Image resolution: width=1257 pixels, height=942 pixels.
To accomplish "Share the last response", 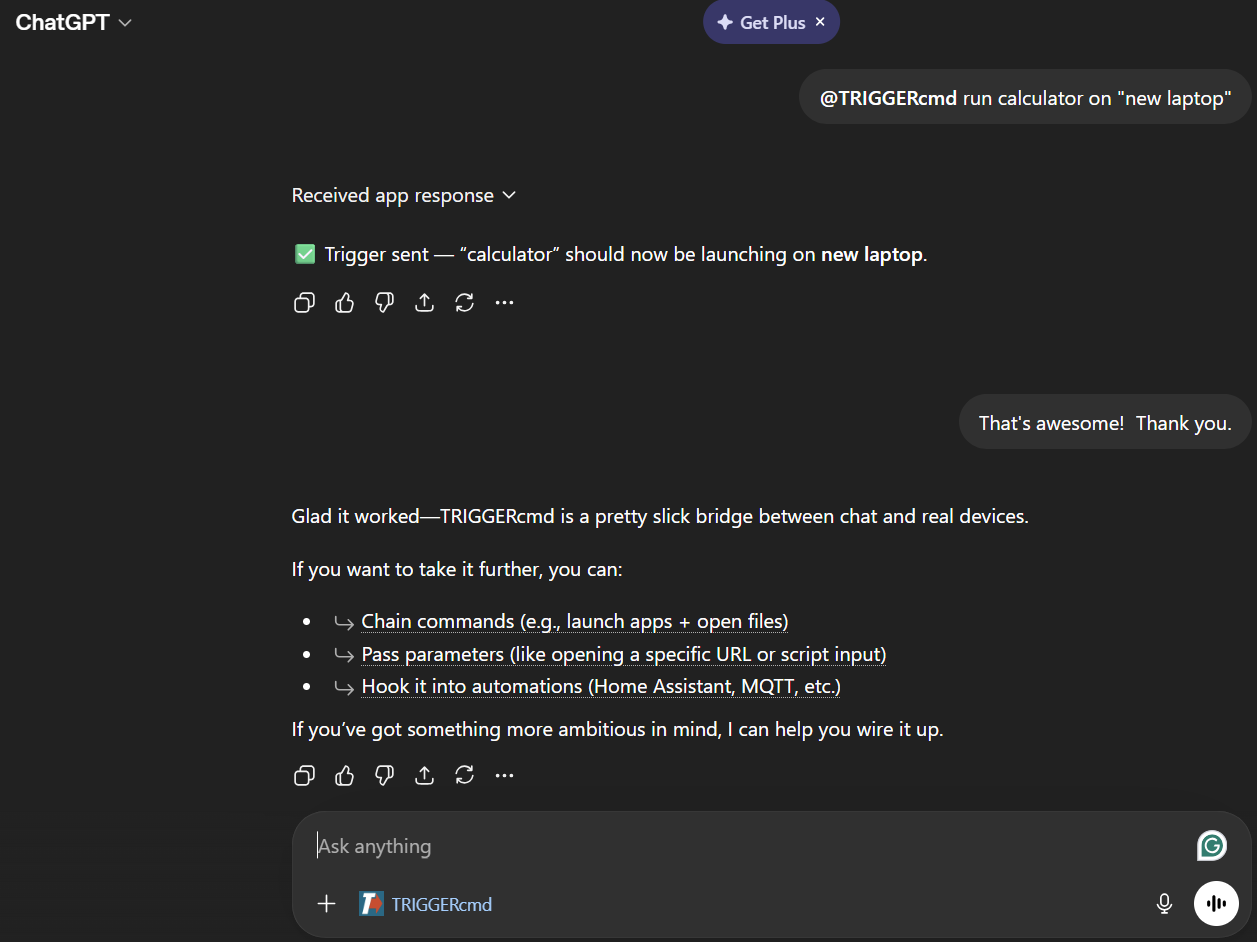I will (424, 775).
